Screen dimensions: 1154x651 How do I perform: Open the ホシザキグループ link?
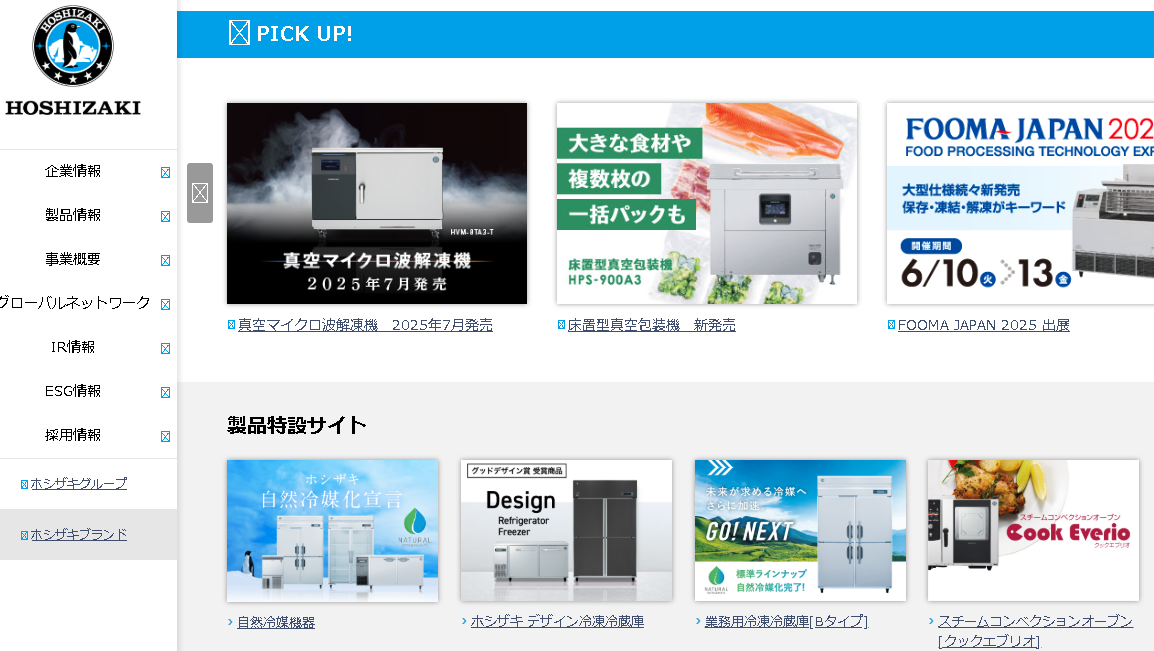point(79,483)
